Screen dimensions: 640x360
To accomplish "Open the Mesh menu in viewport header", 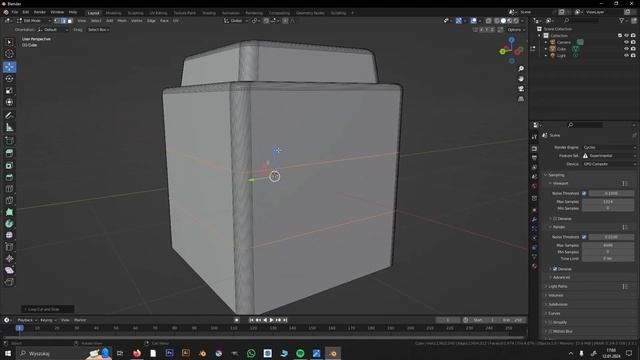I will pyautogui.click(x=122, y=20).
